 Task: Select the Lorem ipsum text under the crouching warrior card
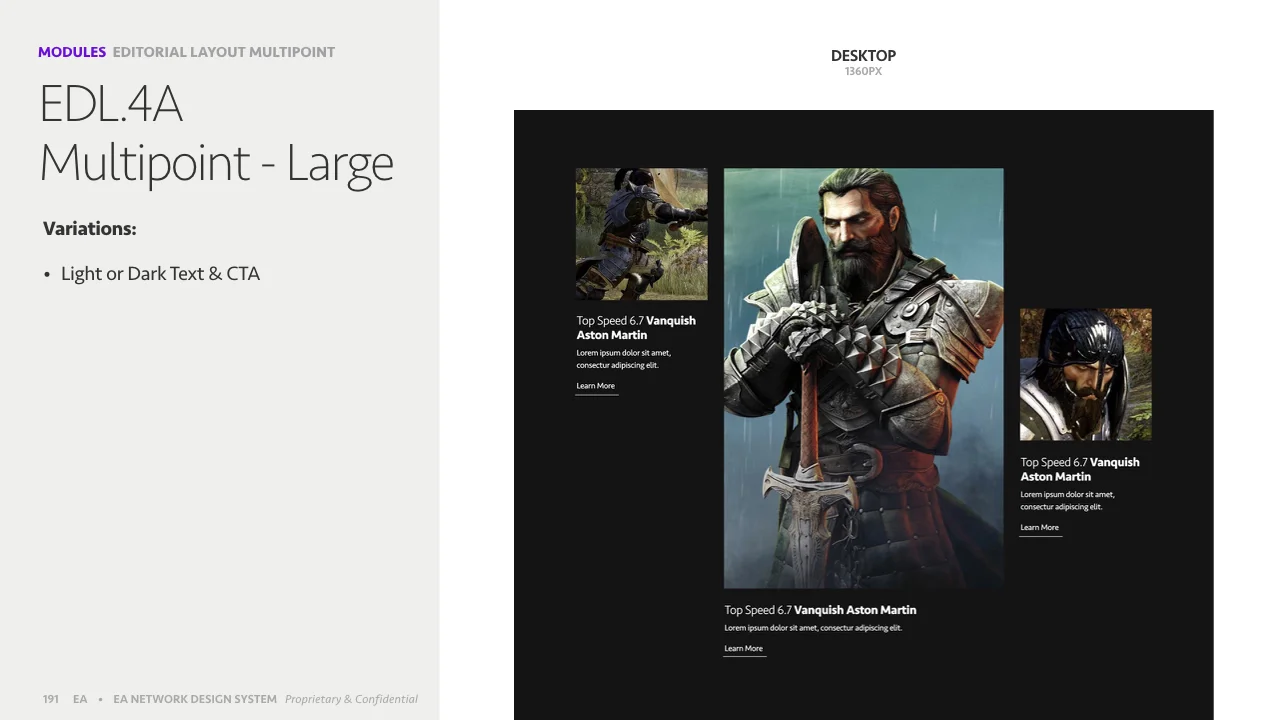(624, 359)
